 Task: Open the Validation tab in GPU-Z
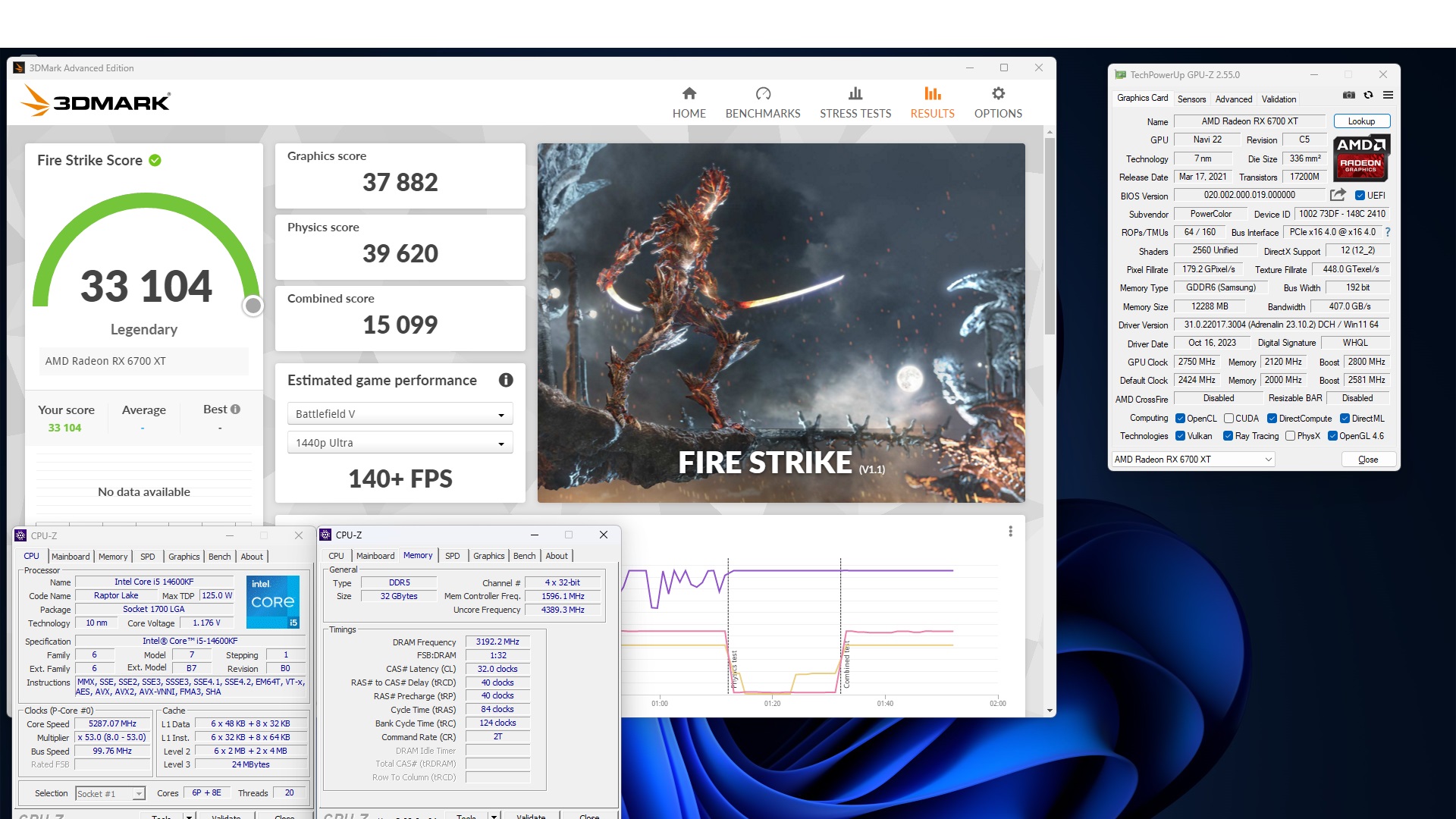pyautogui.click(x=1279, y=99)
